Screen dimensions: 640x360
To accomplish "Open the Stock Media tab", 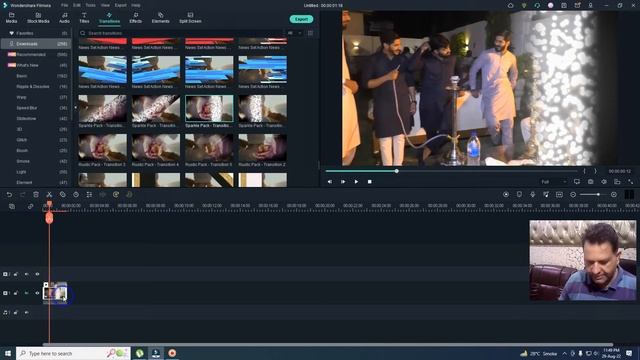I will click(x=38, y=18).
